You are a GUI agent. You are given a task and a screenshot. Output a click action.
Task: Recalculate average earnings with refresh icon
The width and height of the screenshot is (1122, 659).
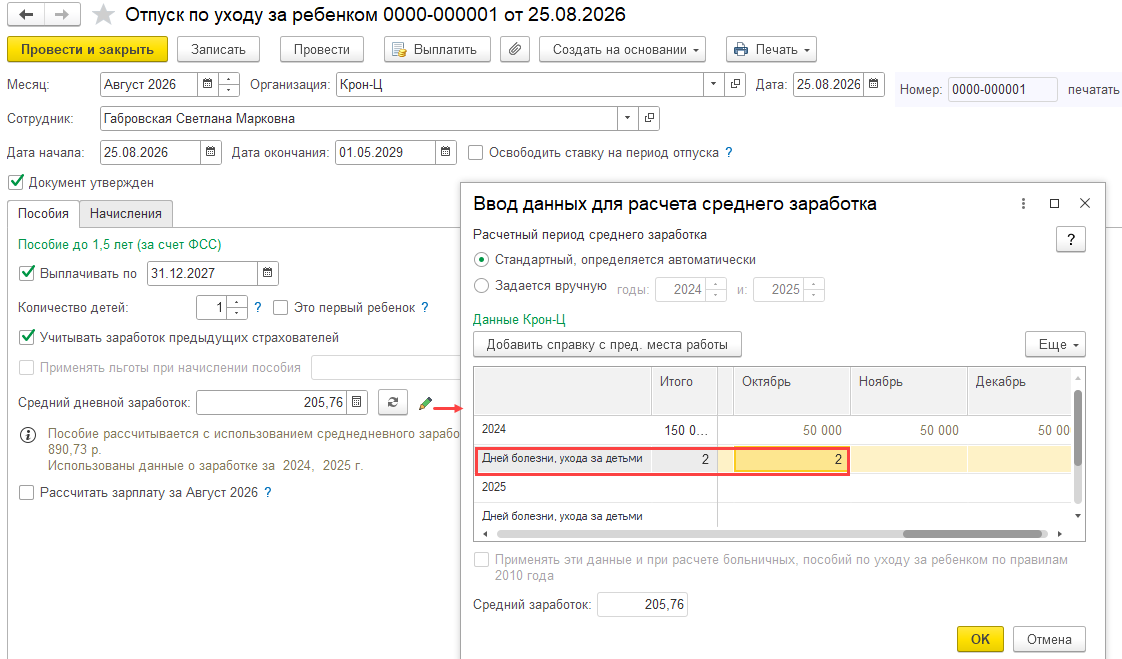[393, 402]
